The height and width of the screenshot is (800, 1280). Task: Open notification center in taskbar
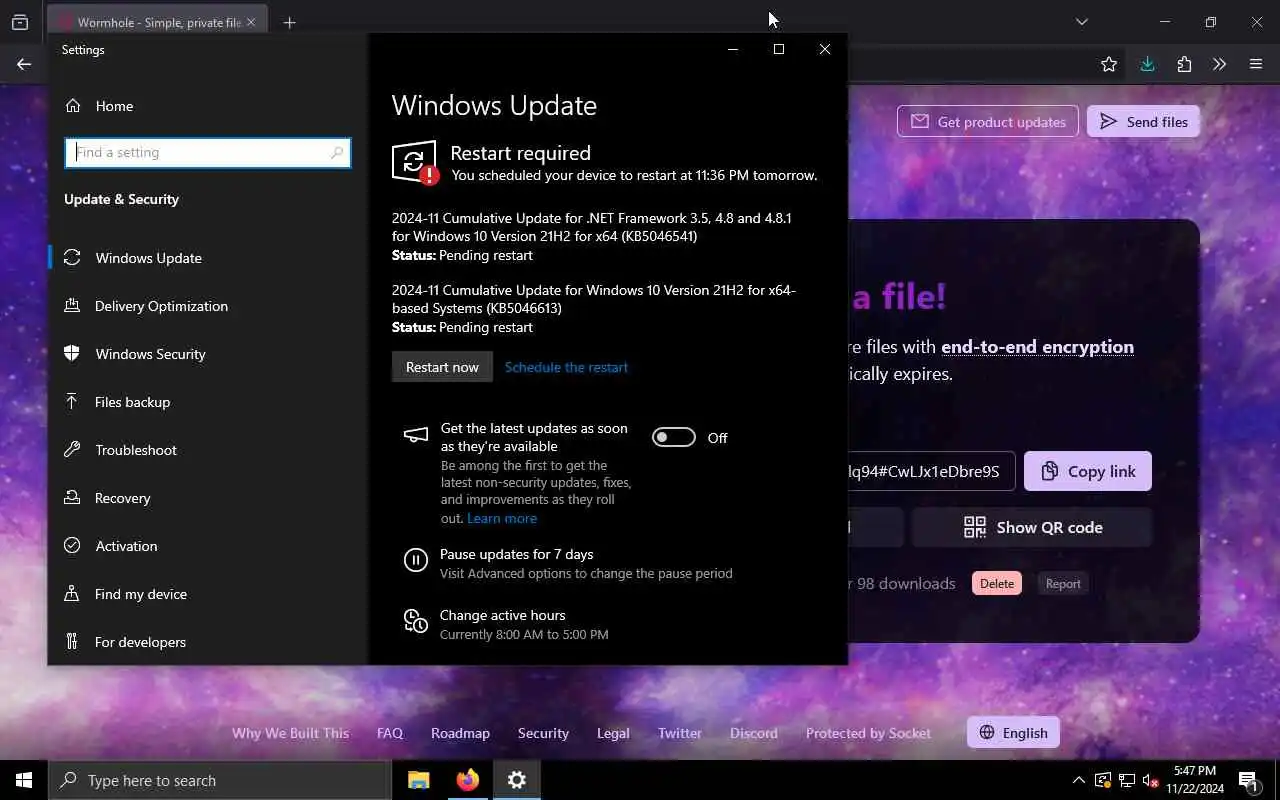1248,780
